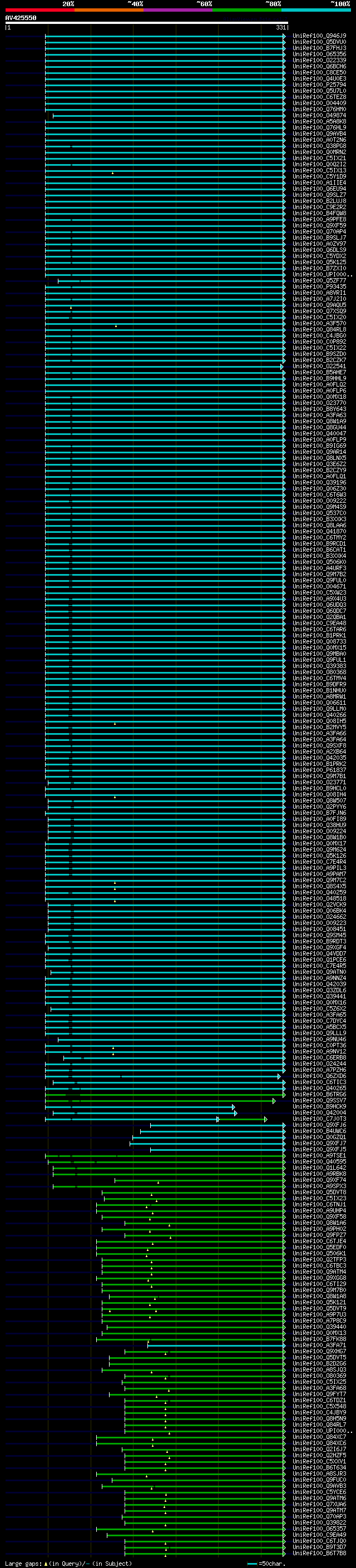Select label UniRef100_A9SPX3
The height and width of the screenshot is (1568, 356).
(x=319, y=1186)
